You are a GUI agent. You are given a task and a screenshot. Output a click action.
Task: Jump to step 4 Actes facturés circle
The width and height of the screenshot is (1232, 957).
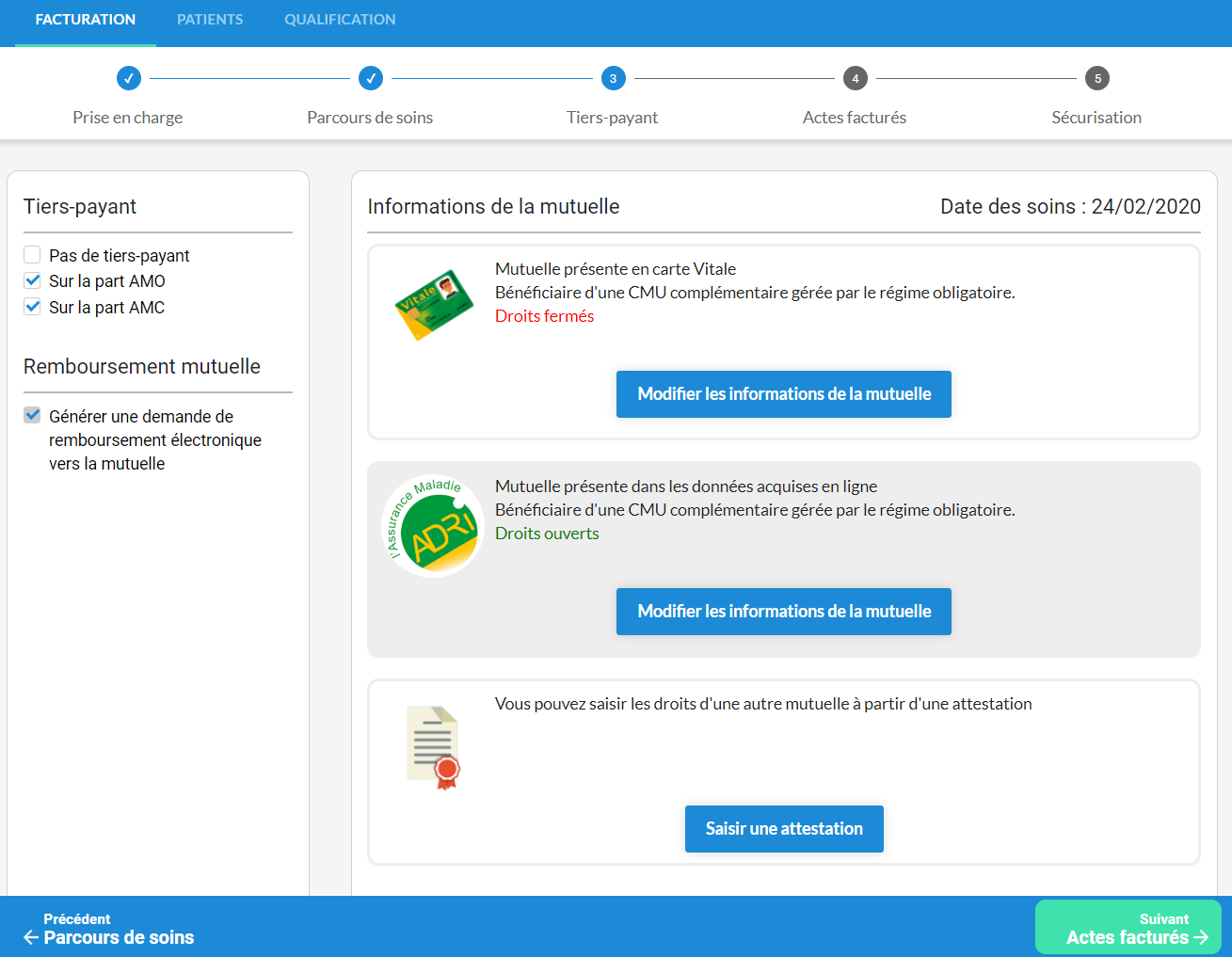[x=855, y=78]
